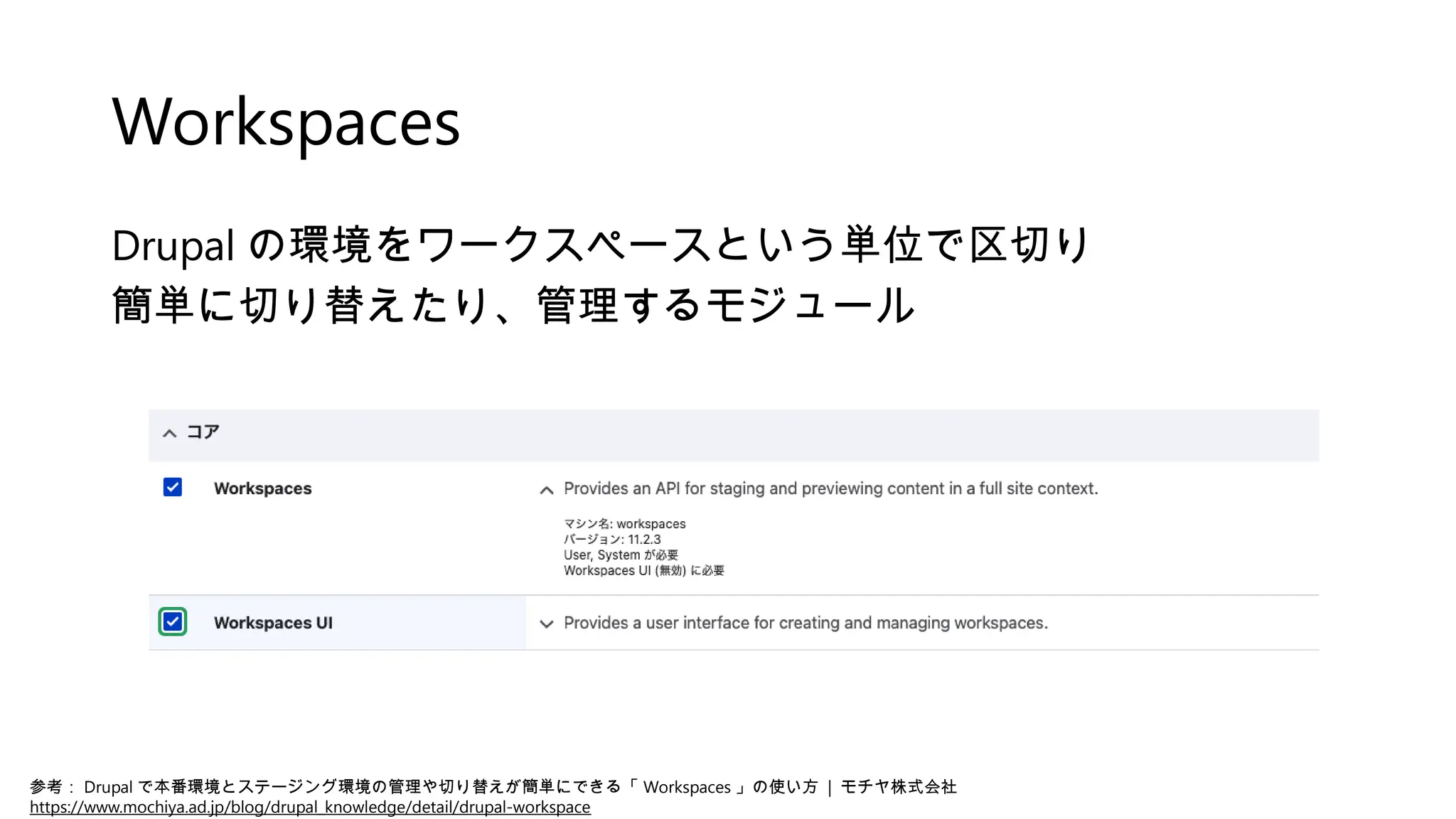Click text 'User, System が必要'
This screenshot has height=819, width=1456.
coord(621,555)
